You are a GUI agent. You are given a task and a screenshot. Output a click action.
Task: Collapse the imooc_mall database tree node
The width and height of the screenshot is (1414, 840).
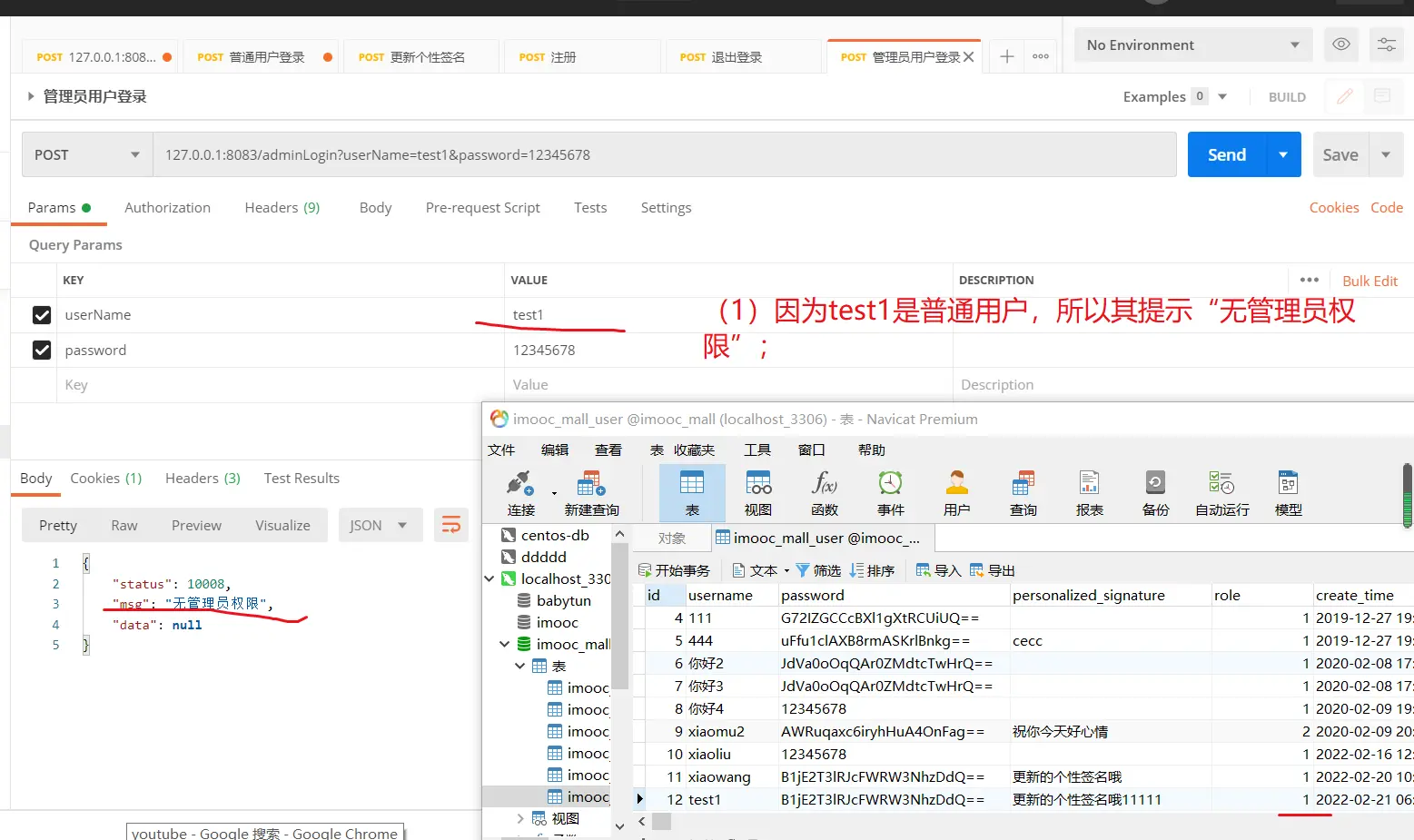coord(505,644)
